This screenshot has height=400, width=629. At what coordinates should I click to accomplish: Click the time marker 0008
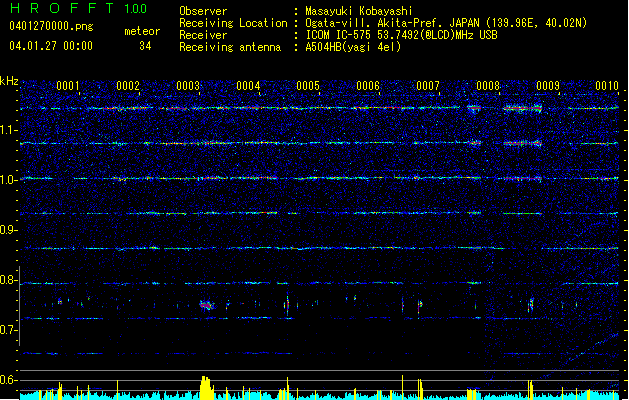[x=488, y=86]
